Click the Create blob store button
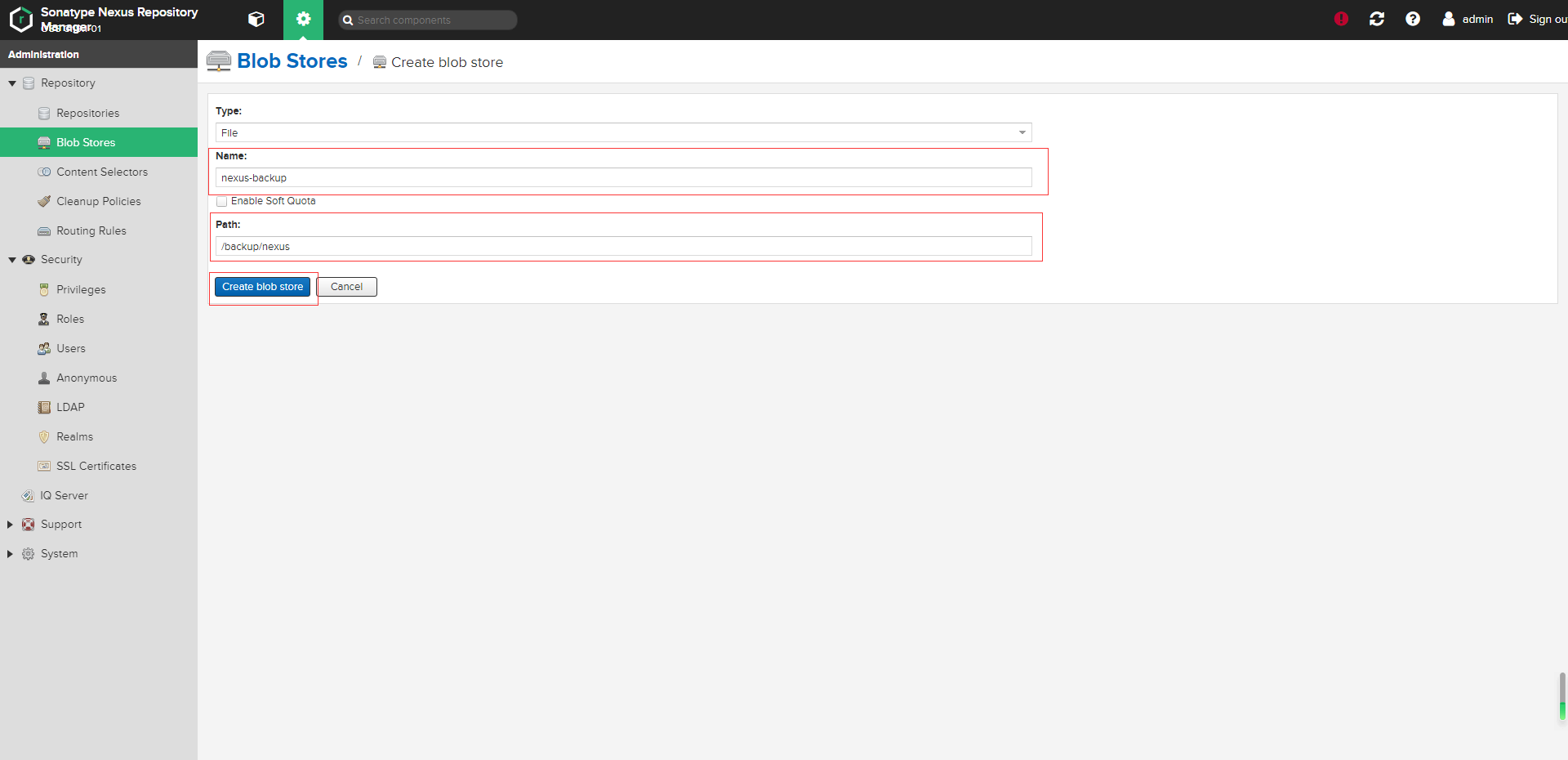This screenshot has height=760, width=1568. pos(262,287)
